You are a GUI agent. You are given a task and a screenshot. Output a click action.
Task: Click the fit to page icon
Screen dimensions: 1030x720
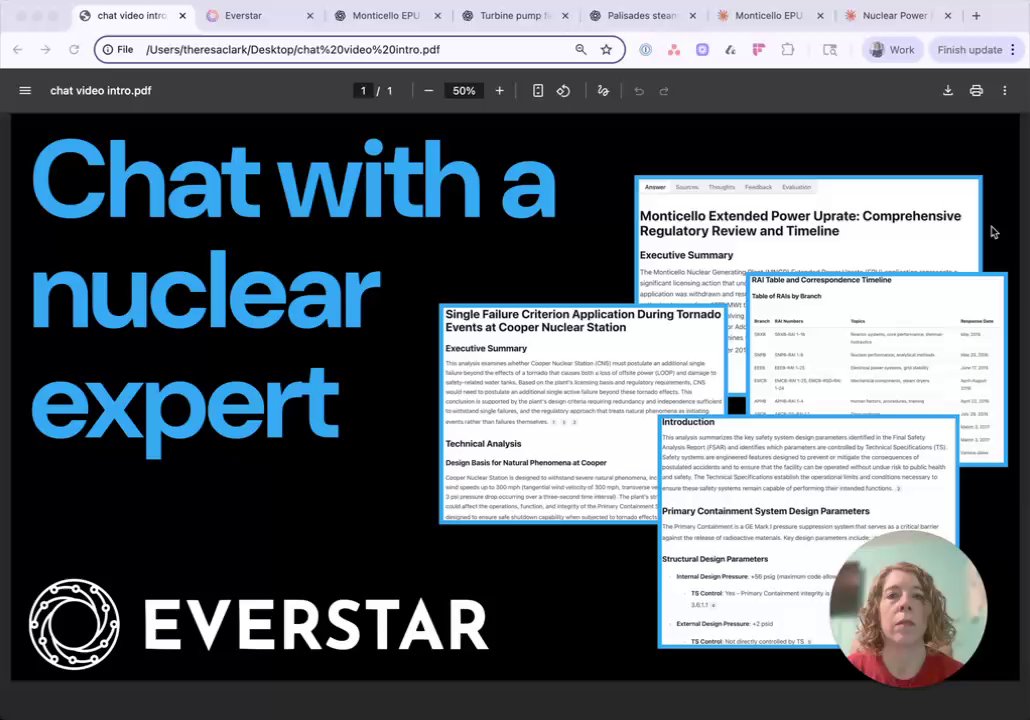538,91
